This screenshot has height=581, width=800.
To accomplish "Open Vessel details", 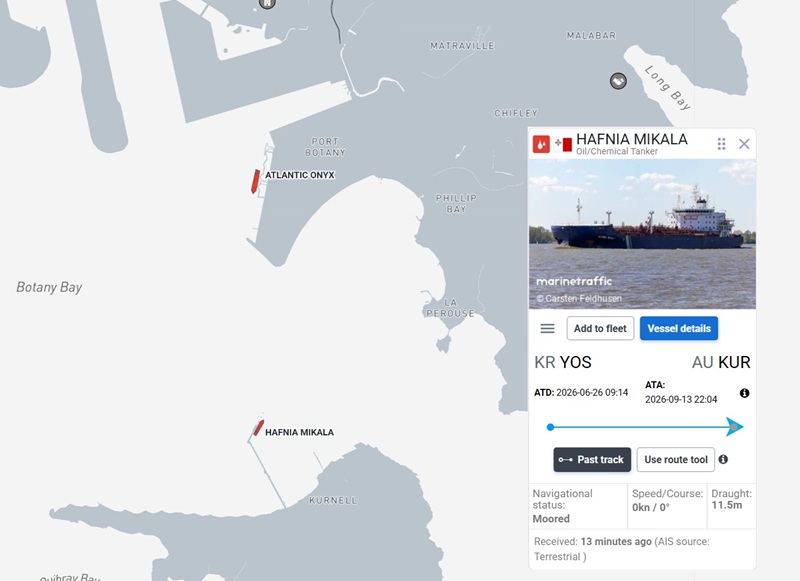I will 679,329.
